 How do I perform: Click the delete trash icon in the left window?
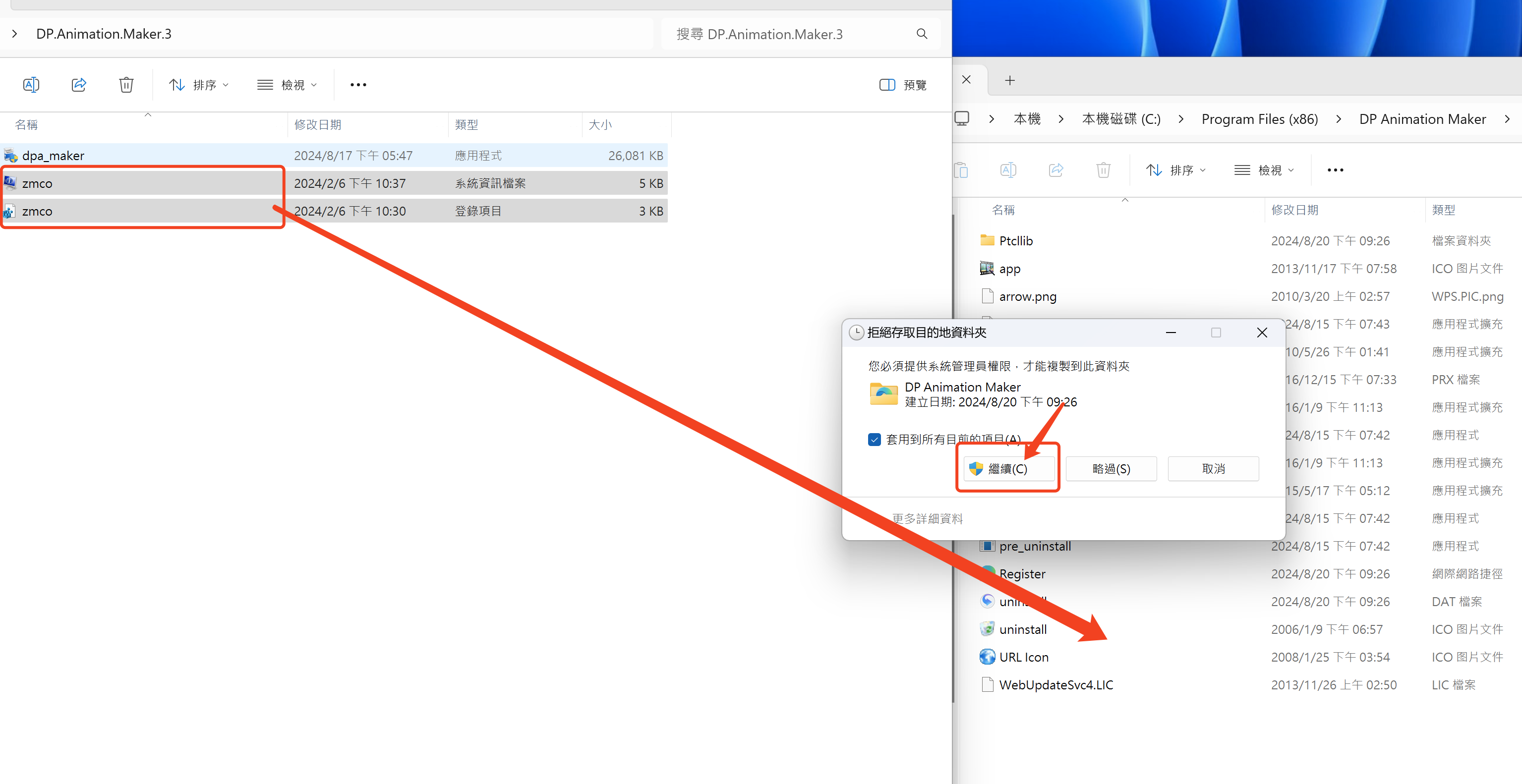tap(126, 84)
